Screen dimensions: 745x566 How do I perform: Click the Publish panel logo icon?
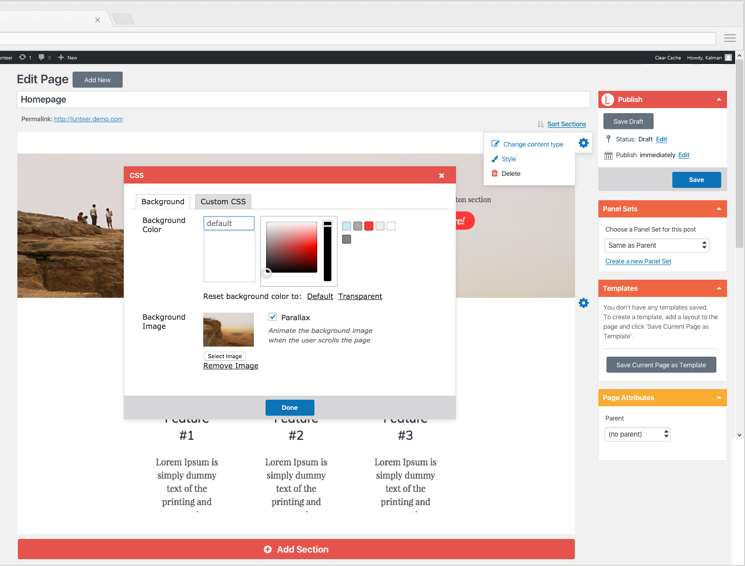click(x=608, y=99)
